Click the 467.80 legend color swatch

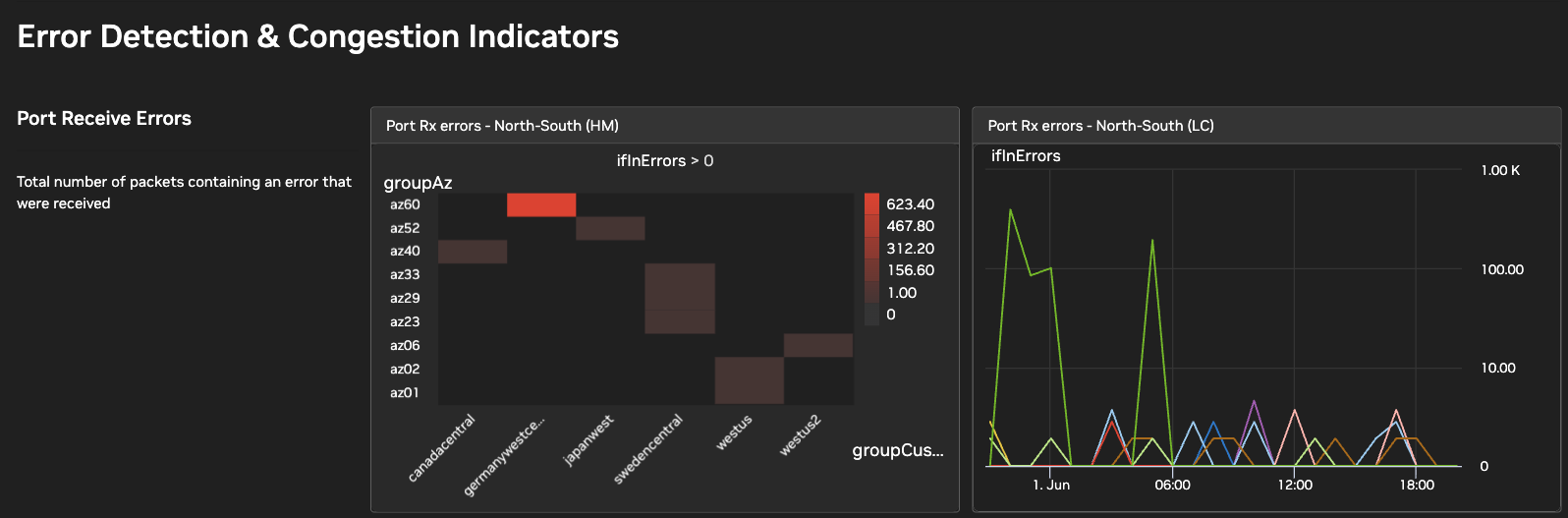tap(872, 226)
